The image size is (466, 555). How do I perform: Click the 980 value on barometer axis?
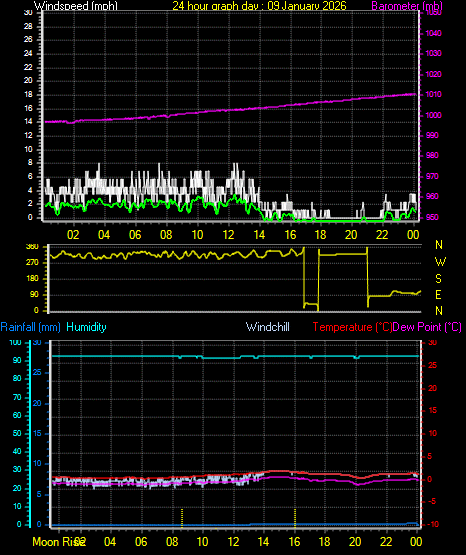coord(432,155)
